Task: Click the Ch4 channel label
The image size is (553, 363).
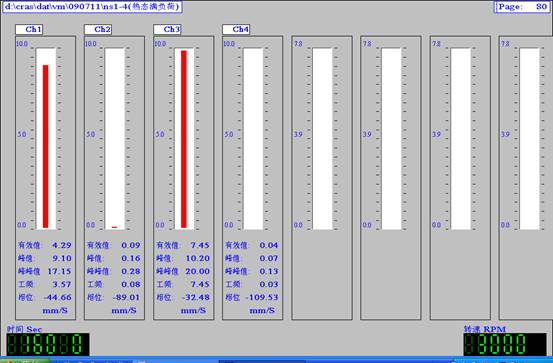Action: point(236,29)
